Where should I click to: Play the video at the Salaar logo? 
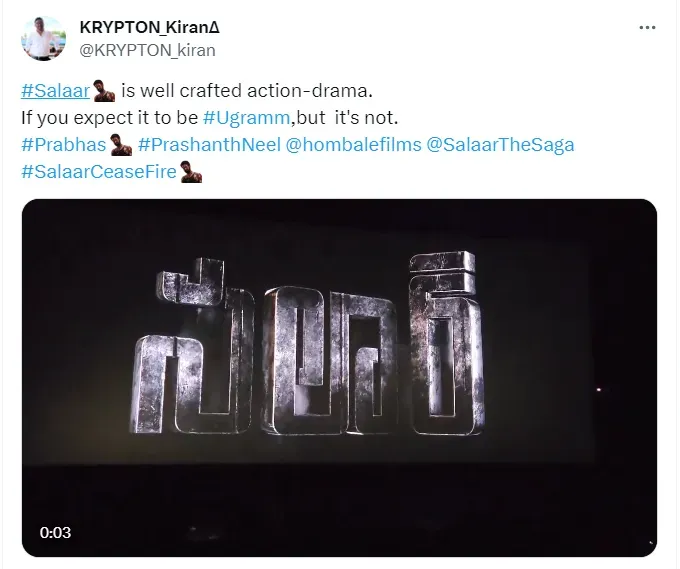point(308,345)
